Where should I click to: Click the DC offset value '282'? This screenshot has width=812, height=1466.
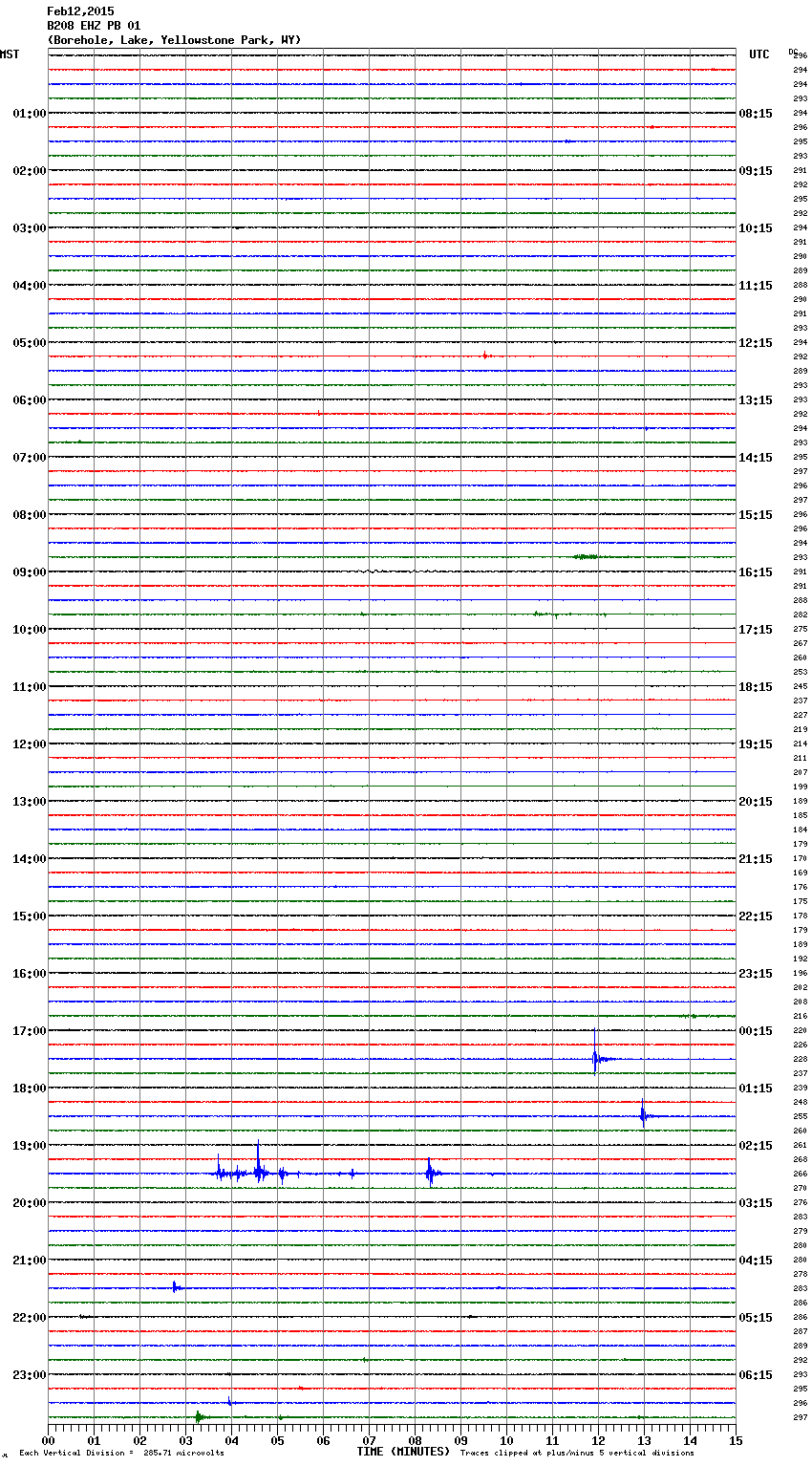[801, 614]
